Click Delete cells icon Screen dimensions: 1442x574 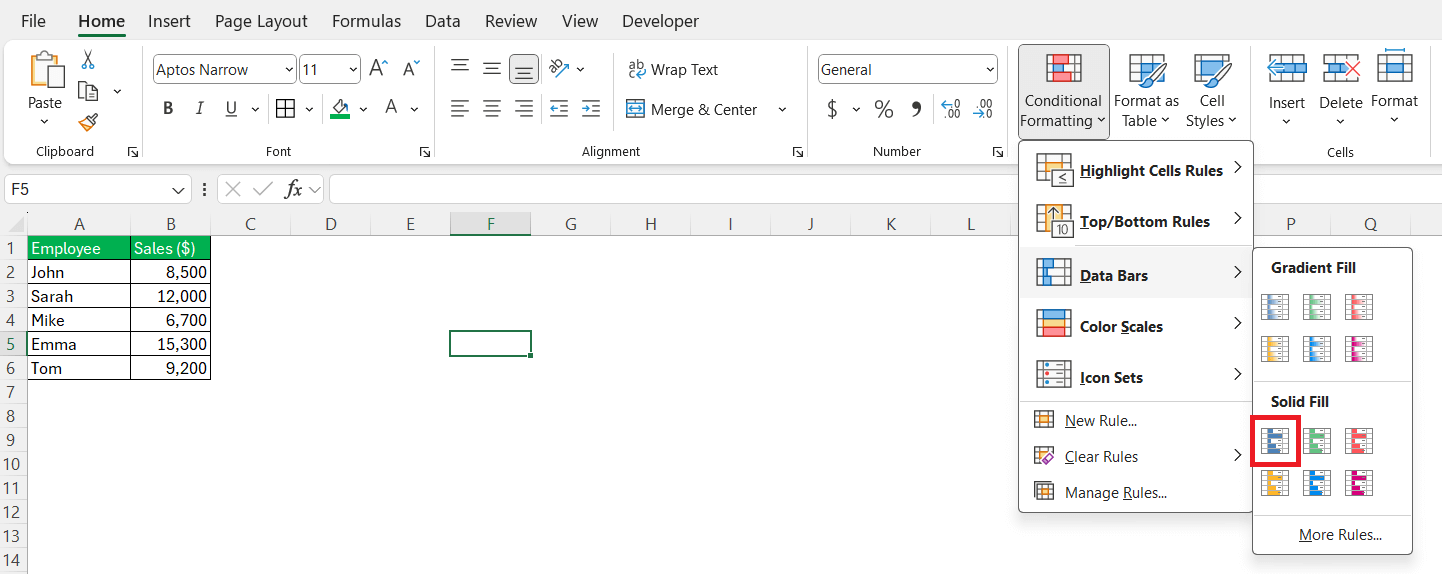pos(1341,68)
